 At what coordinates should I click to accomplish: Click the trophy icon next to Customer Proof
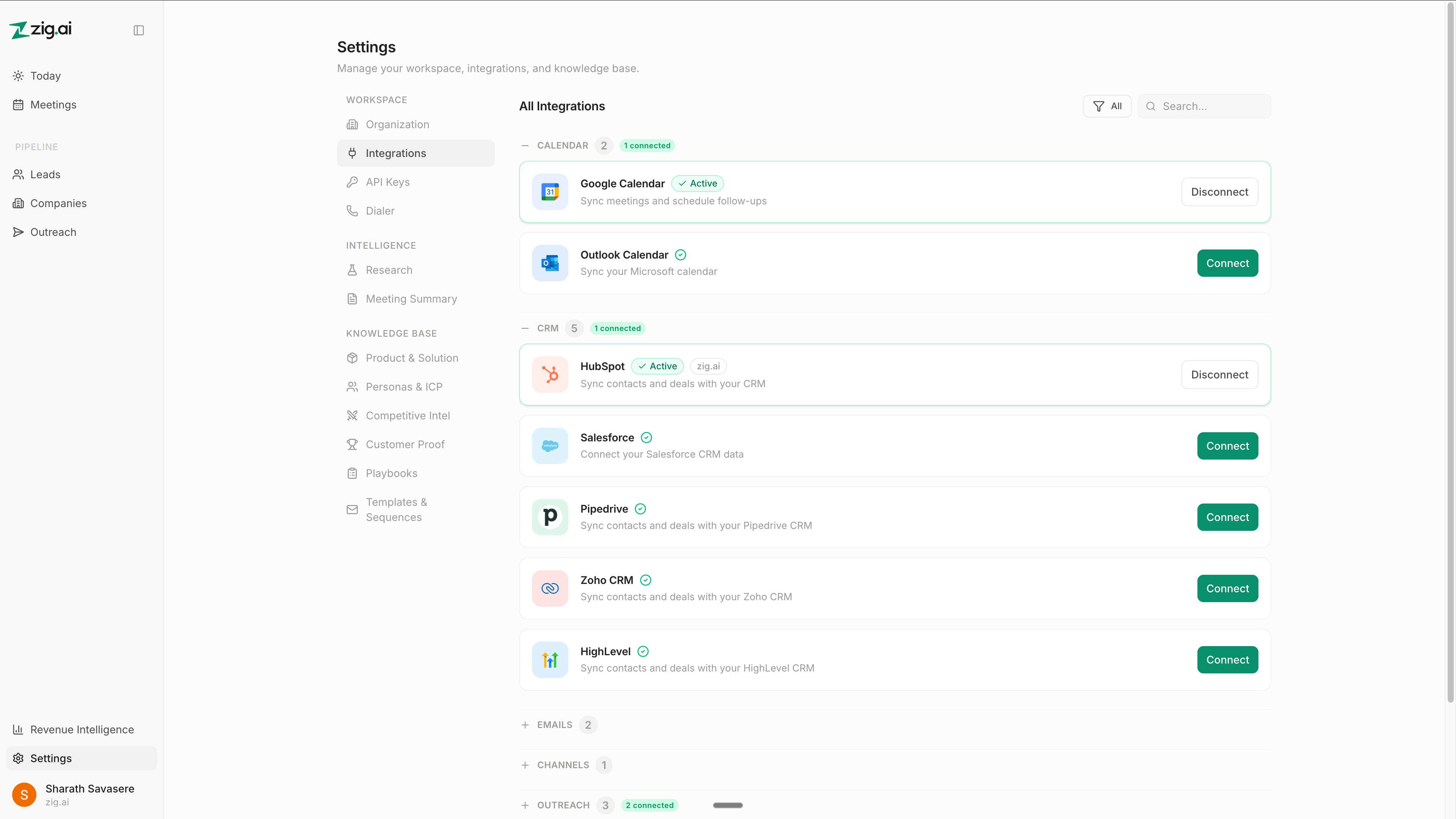[352, 444]
